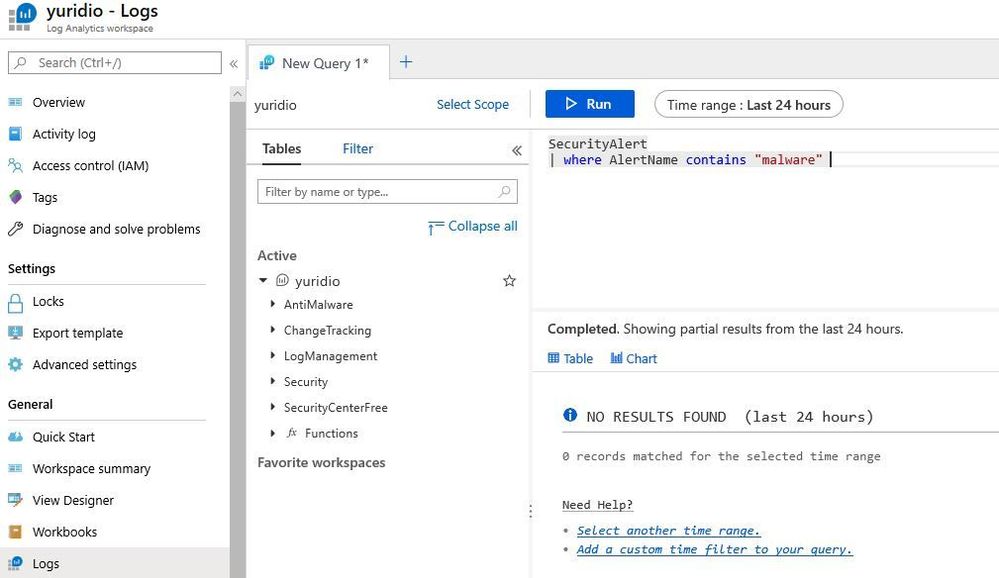Screen dimensions: 999x578
Task: Click the fx Functions icon
Action: 292,433
